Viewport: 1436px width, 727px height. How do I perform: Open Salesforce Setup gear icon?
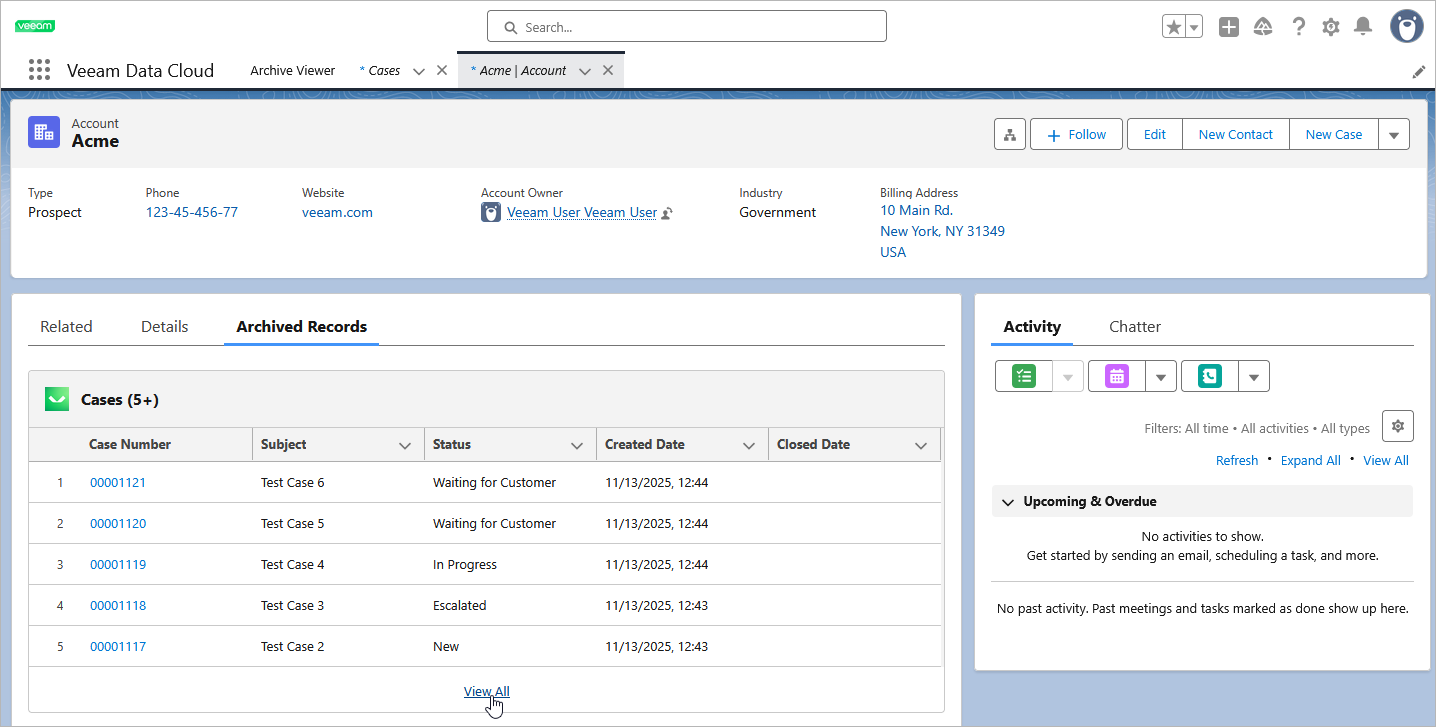click(1330, 26)
